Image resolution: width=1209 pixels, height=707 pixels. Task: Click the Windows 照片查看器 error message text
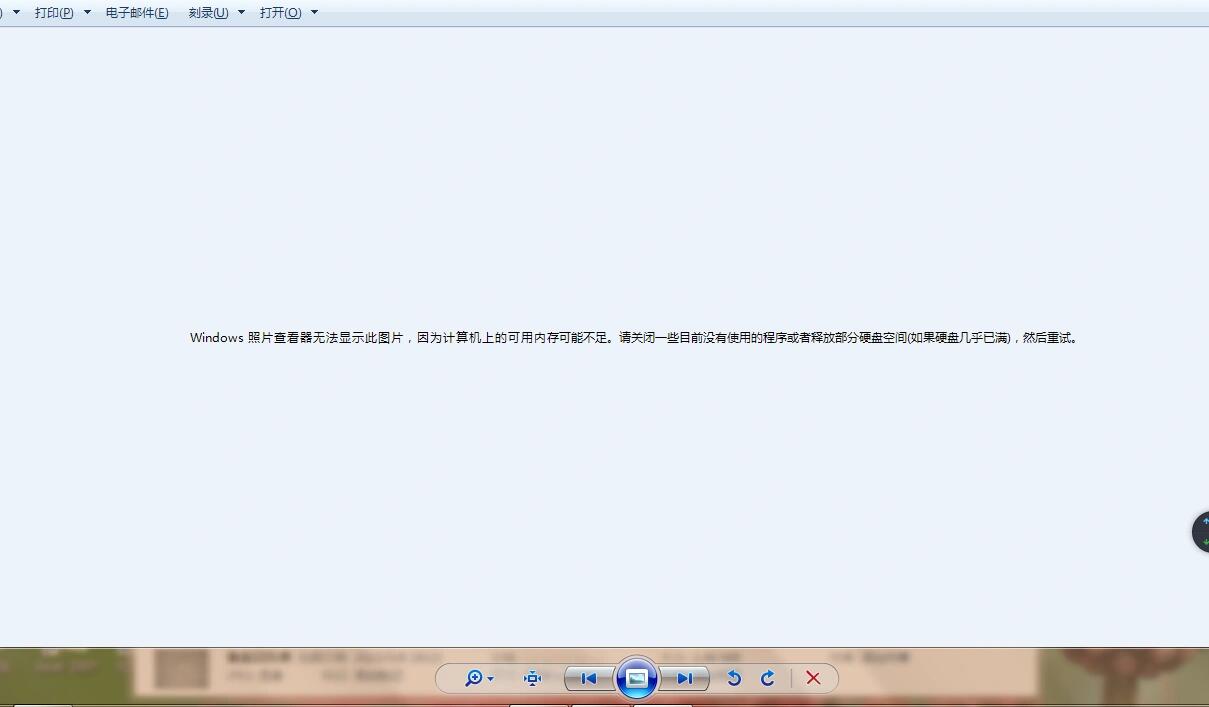(634, 338)
